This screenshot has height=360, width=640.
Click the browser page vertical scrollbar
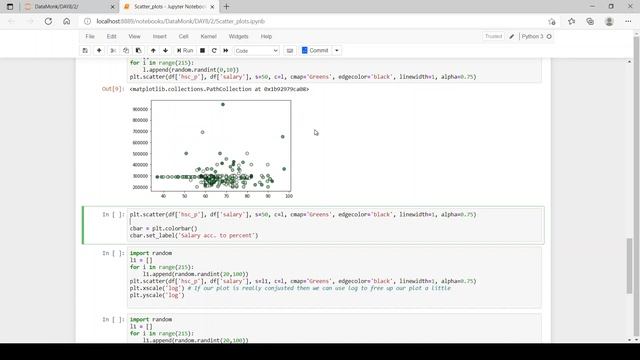click(636, 188)
